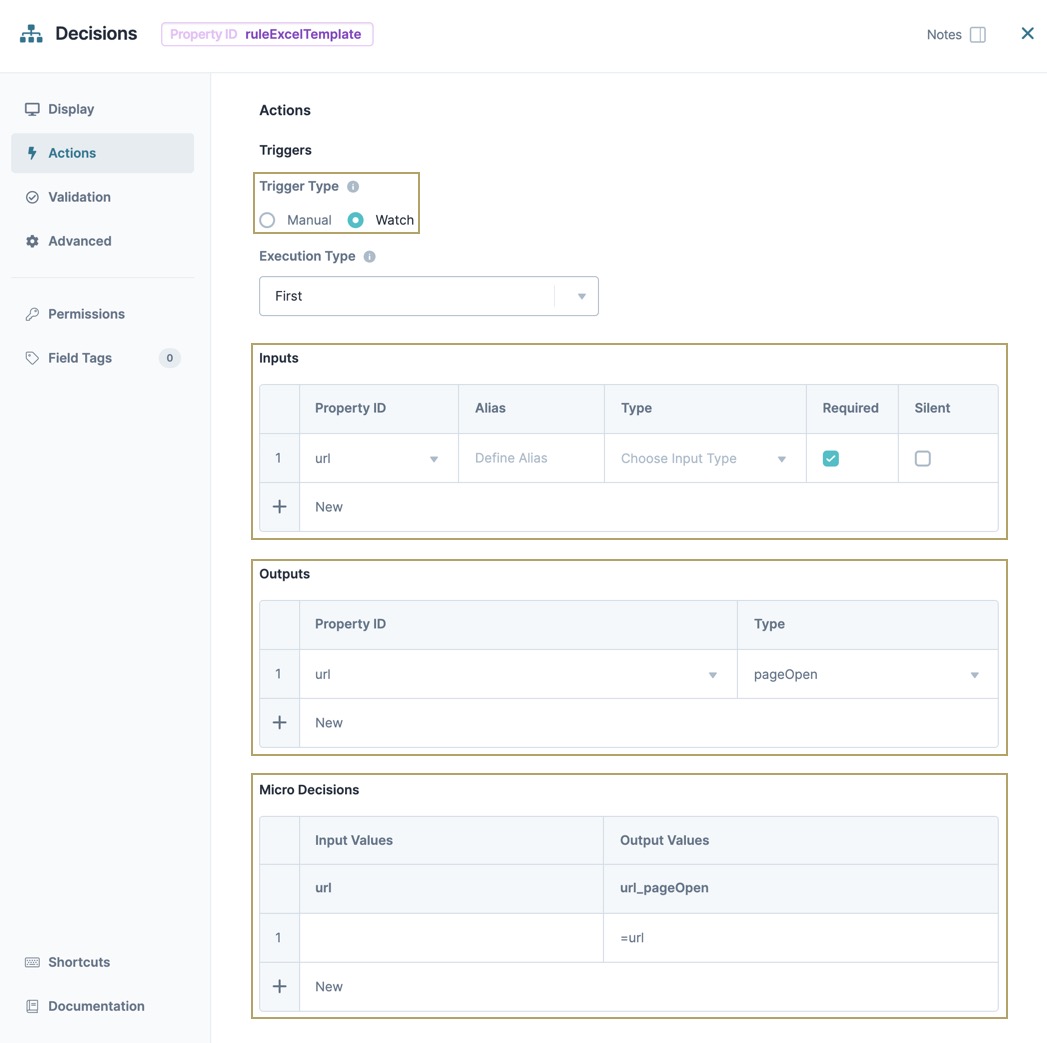The width and height of the screenshot is (1047, 1043).
Task: Select the Manual trigger type radio
Action: (267, 220)
